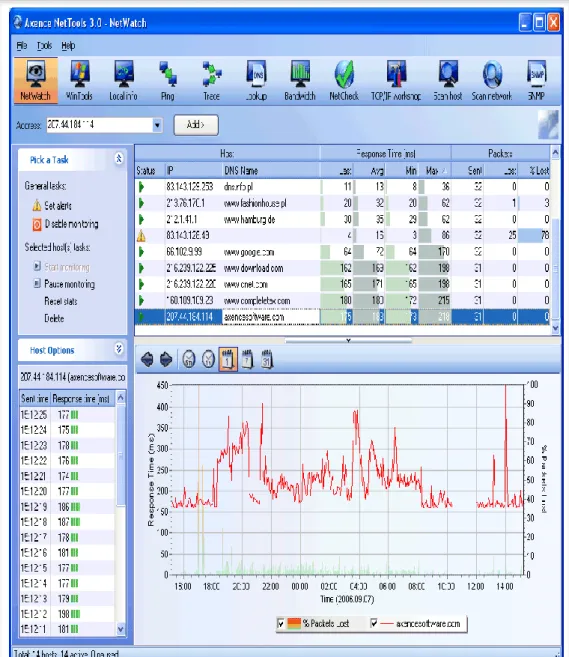This screenshot has height=657, width=569.
Task: Select the www.fashionhouse.pl host row
Action: coord(342,203)
